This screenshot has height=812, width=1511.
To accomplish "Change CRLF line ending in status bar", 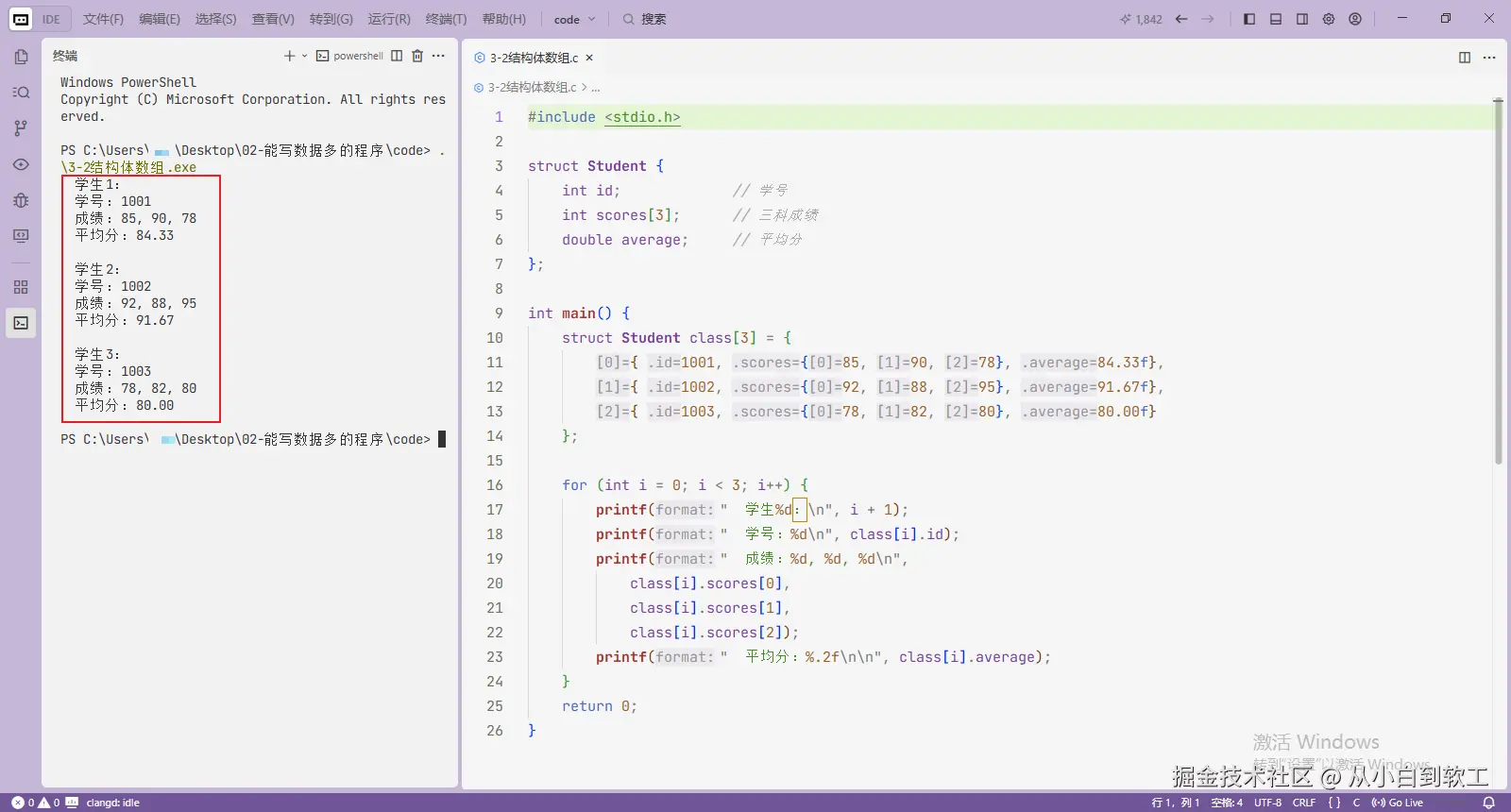I will (x=1304, y=803).
